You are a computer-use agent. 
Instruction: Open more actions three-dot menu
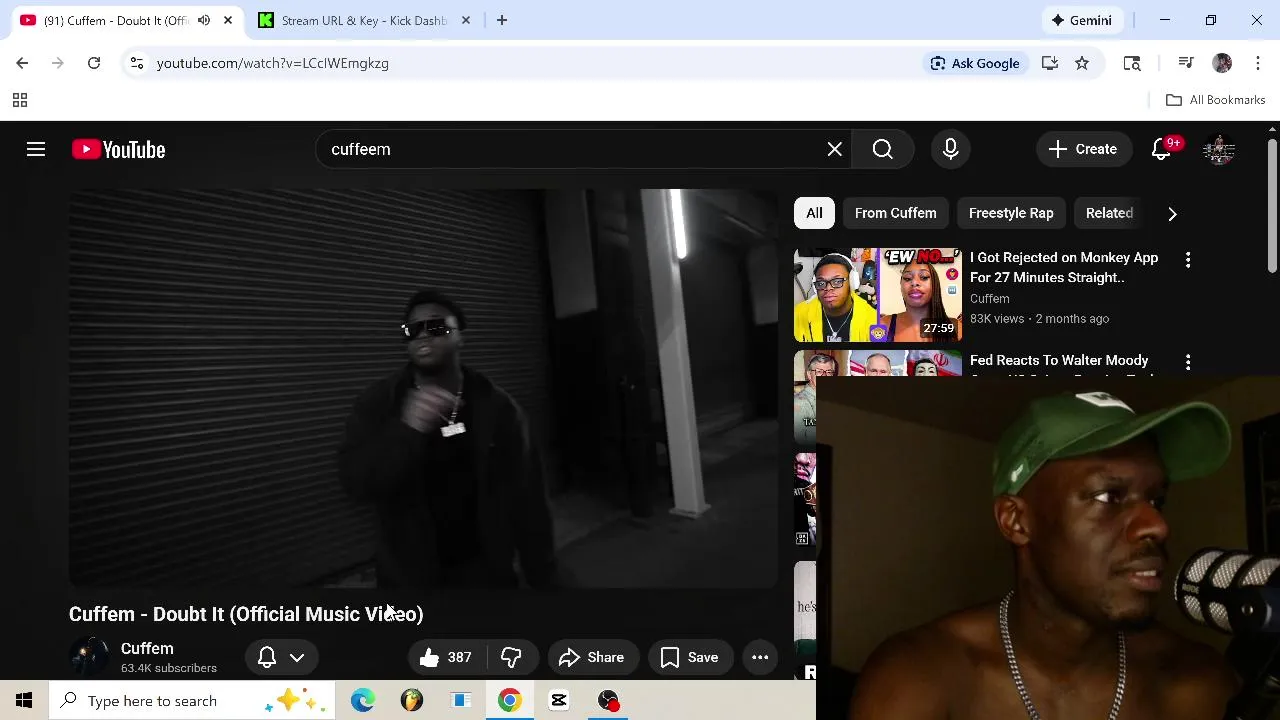coord(760,657)
